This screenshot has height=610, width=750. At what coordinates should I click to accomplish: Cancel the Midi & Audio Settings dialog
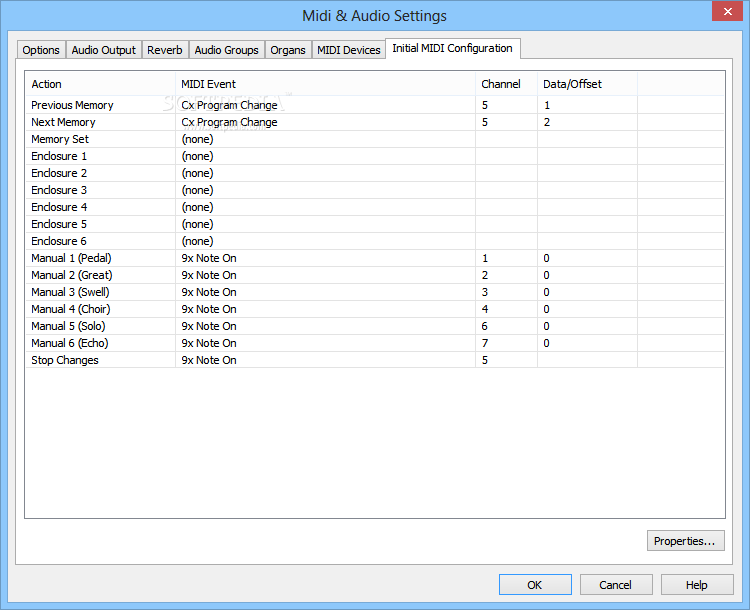[616, 585]
